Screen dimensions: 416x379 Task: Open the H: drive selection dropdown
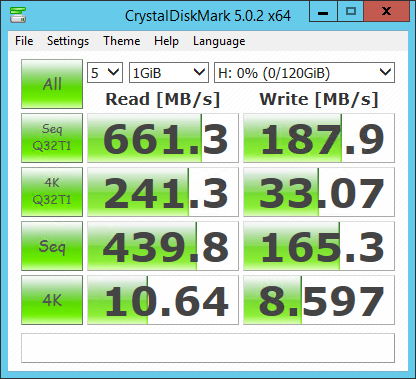[304, 73]
